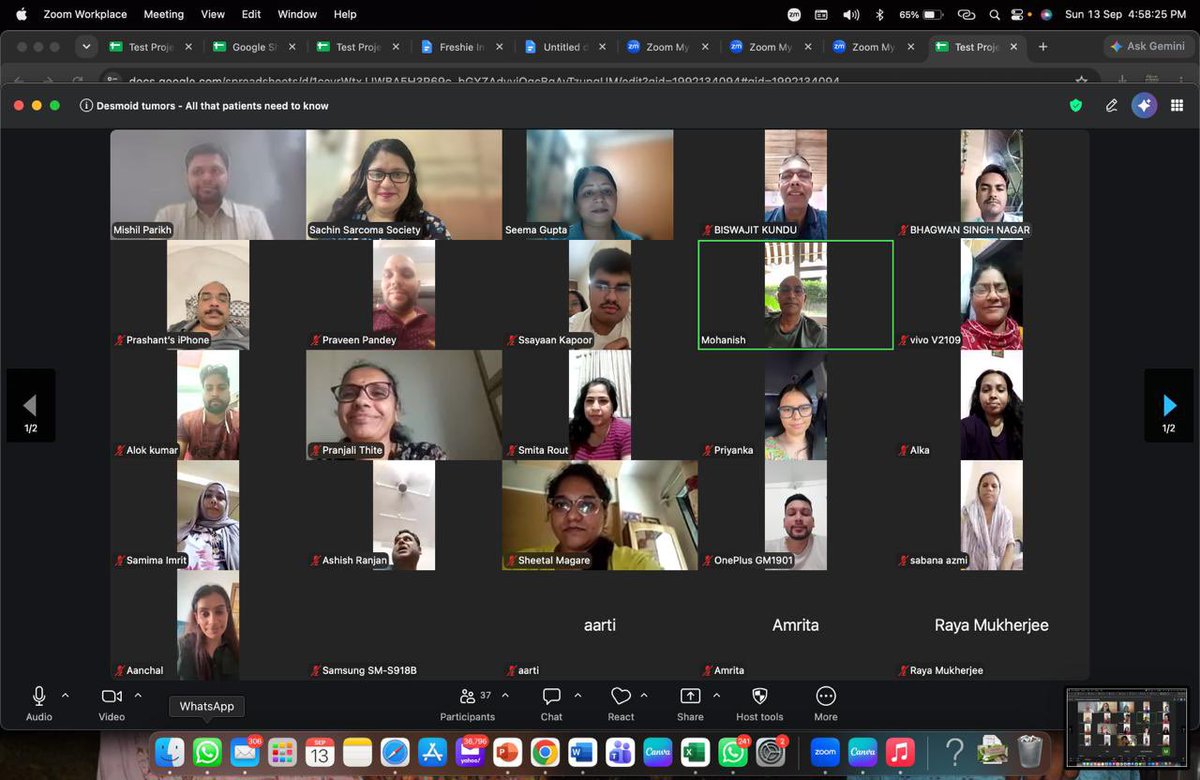Open the React heart icon
This screenshot has height=780, width=1200.
coord(621,696)
